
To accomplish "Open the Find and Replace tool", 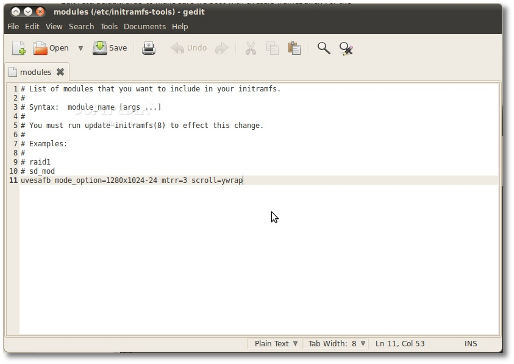I will coord(346,48).
